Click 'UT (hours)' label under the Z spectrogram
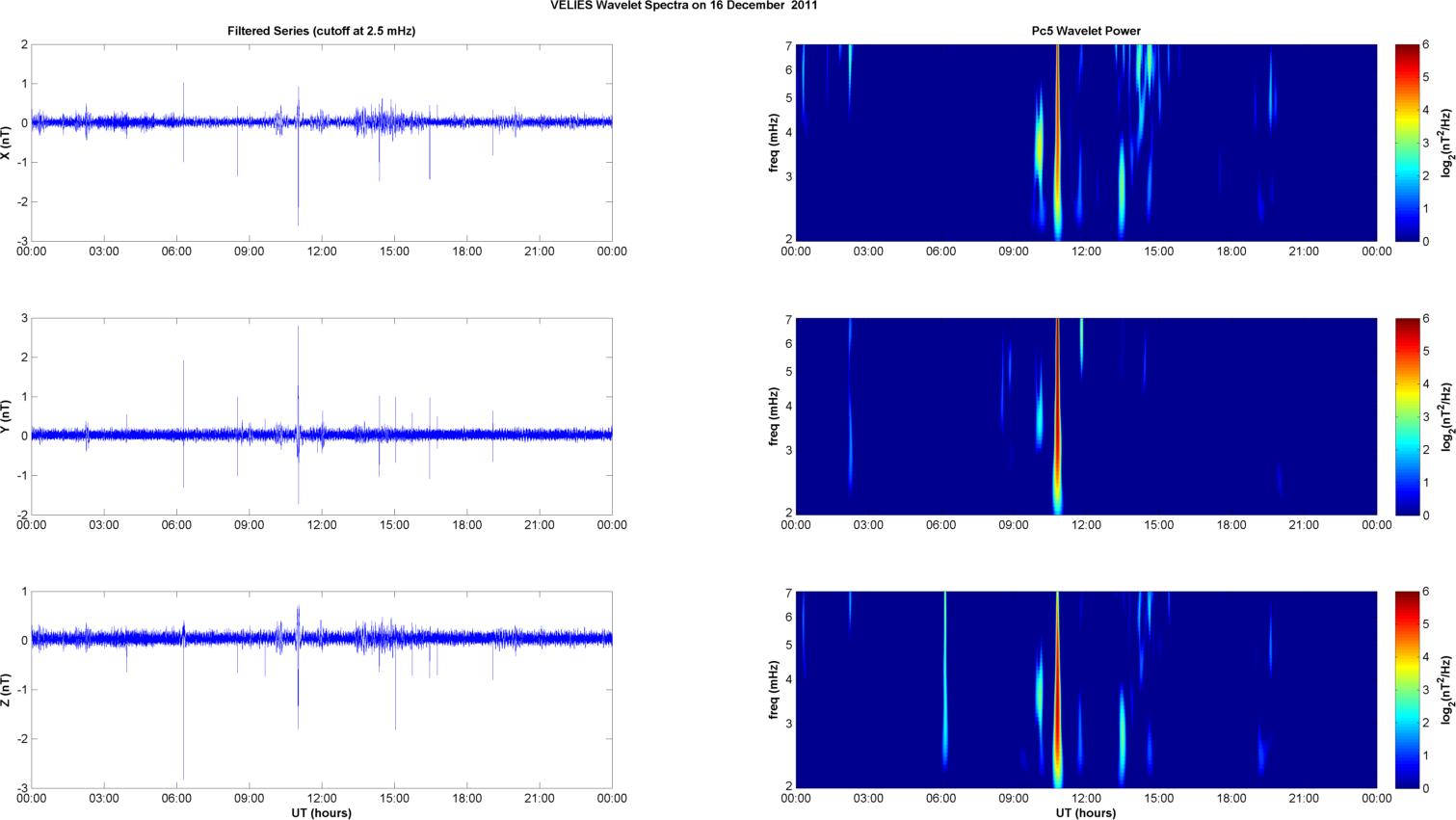1456x820 pixels. pos(1086,812)
